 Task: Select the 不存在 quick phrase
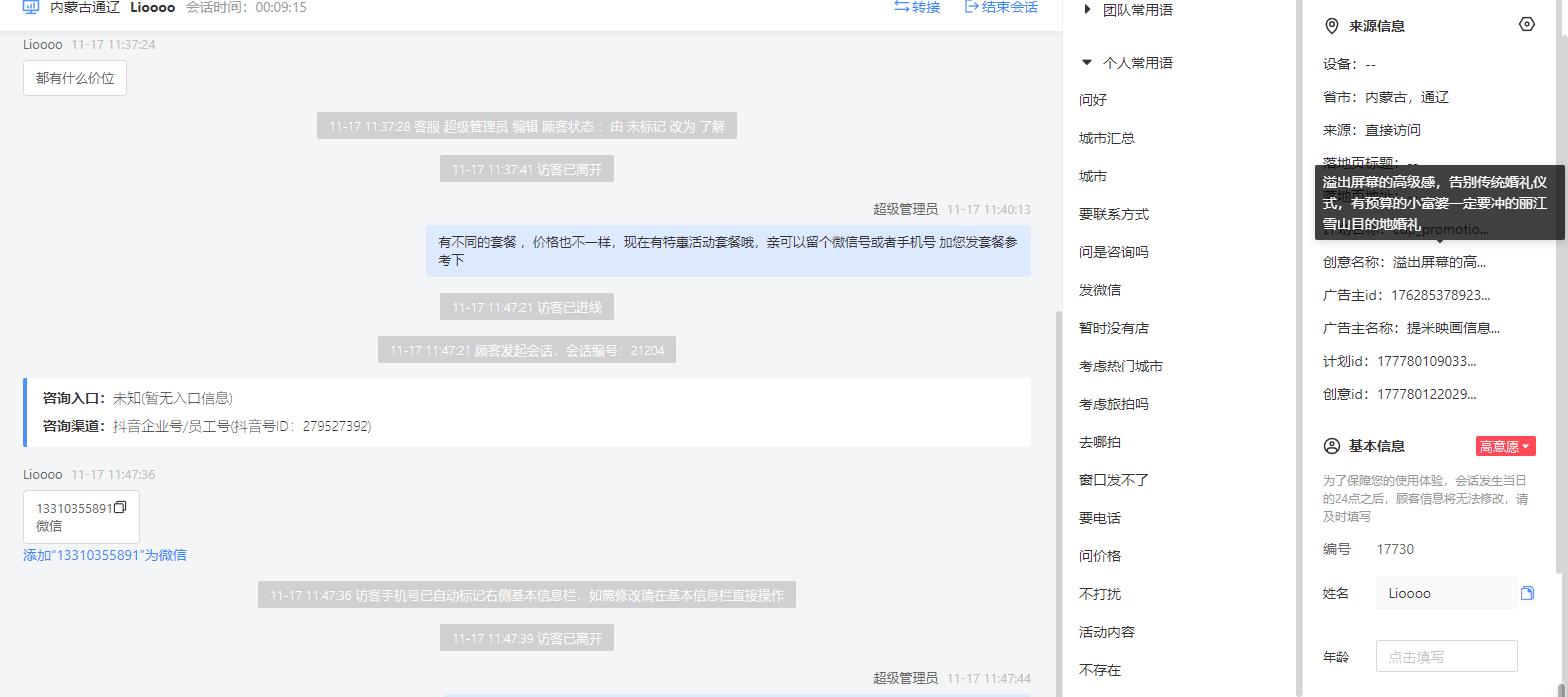tap(1100, 670)
